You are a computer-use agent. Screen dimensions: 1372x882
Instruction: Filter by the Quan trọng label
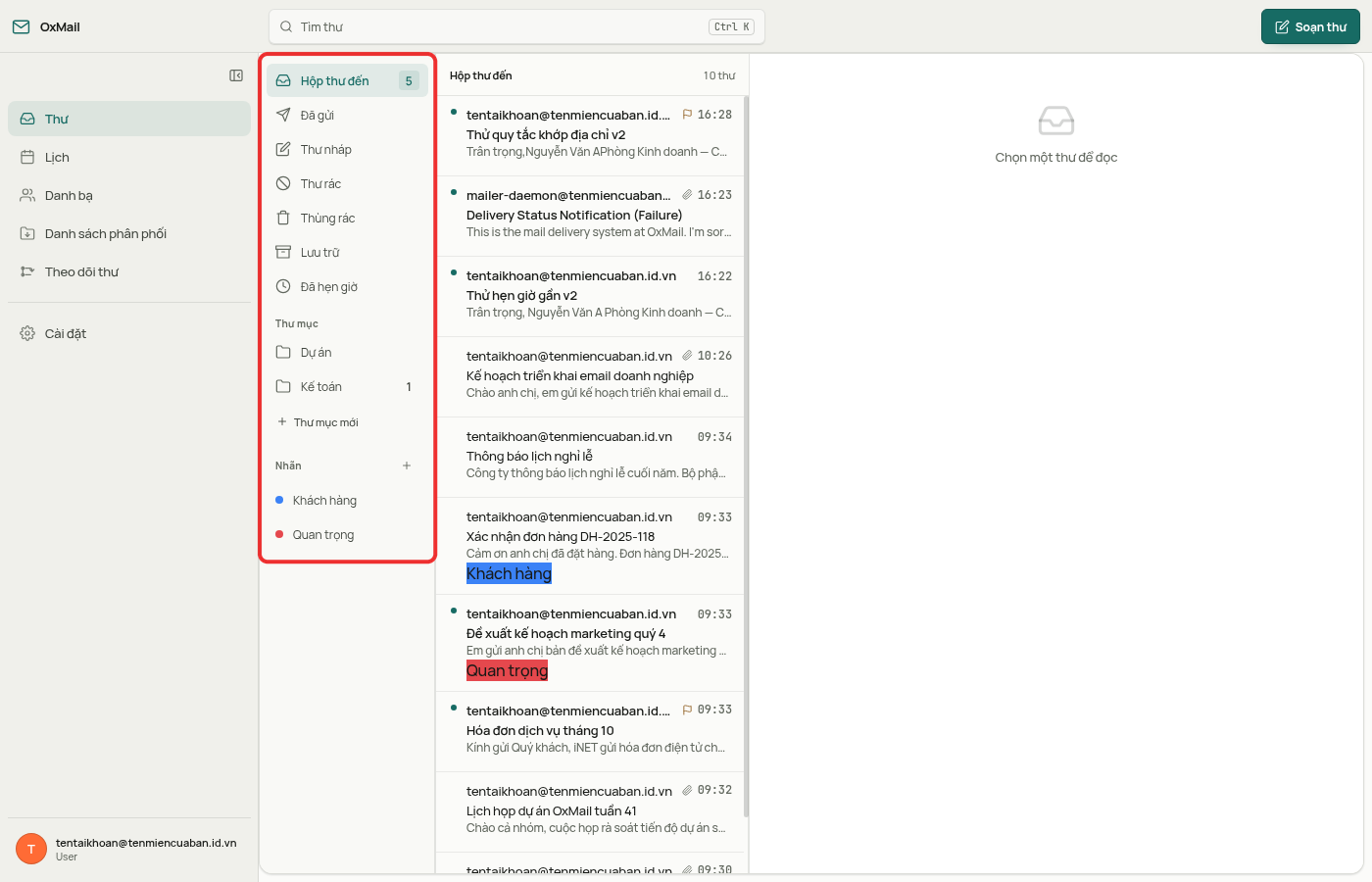click(x=347, y=535)
